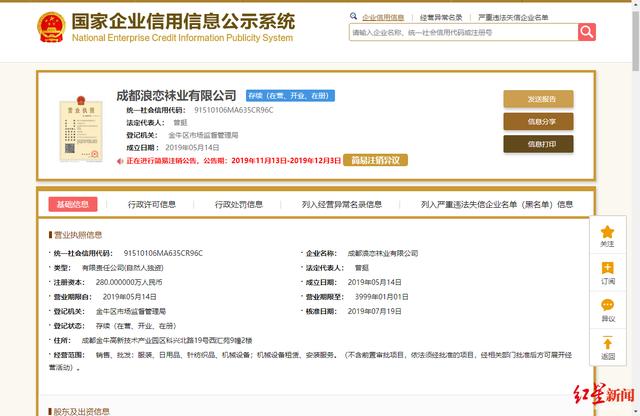Click the header 成立日期 value 2019年05月14日
Screen dimensions: 640x416
(192, 147)
